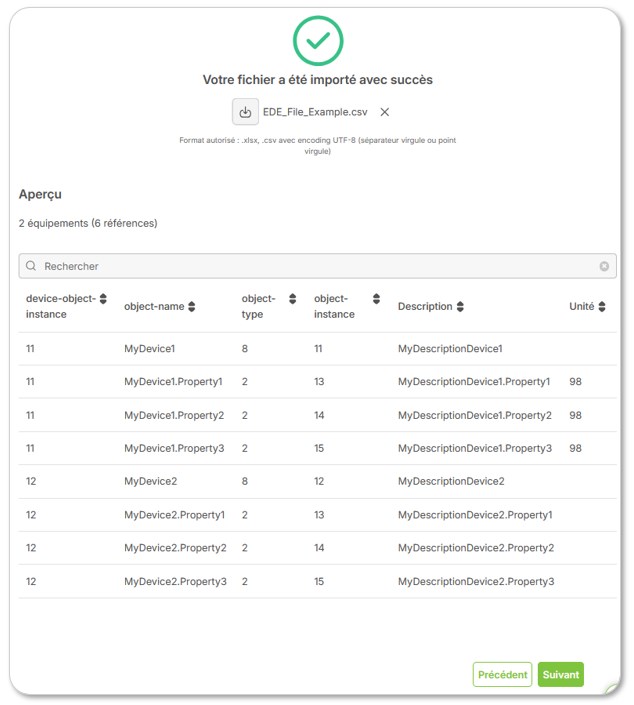Select the MyDevice2 object-name cell
The height and width of the screenshot is (705, 634).
tap(151, 481)
